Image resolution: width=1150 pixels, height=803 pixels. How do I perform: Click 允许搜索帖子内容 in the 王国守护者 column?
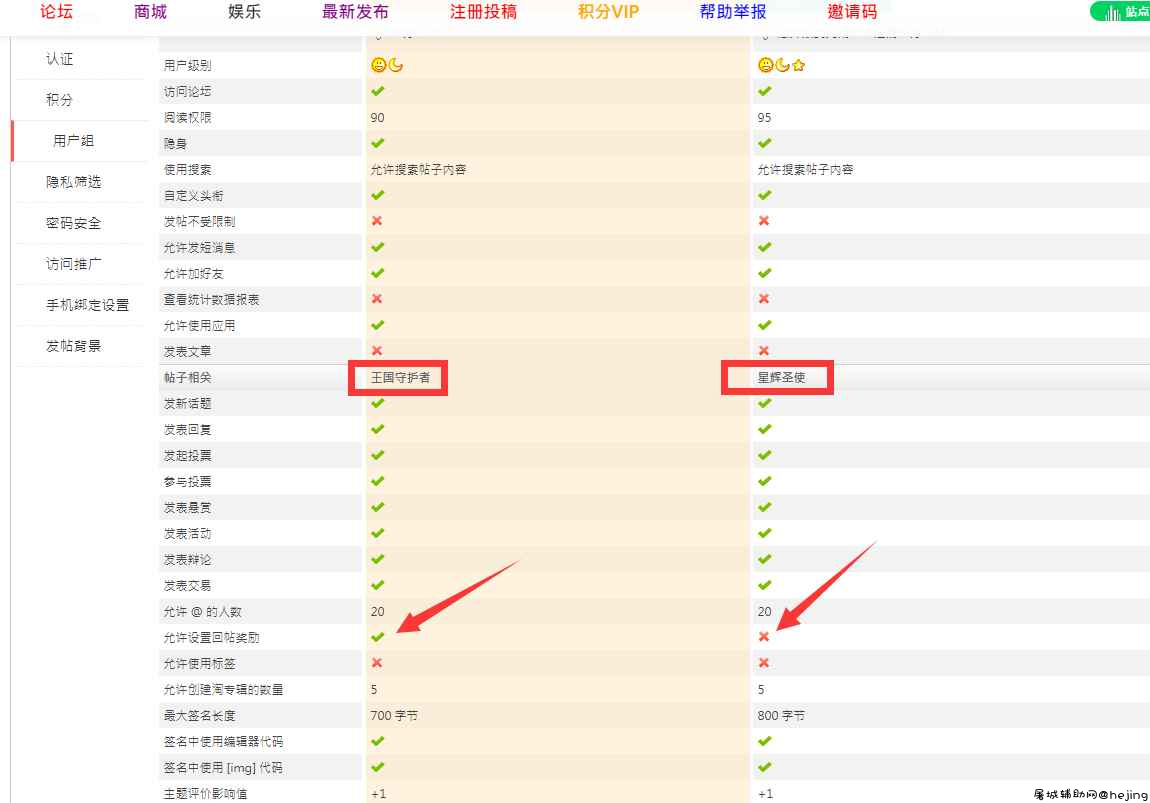(x=419, y=169)
